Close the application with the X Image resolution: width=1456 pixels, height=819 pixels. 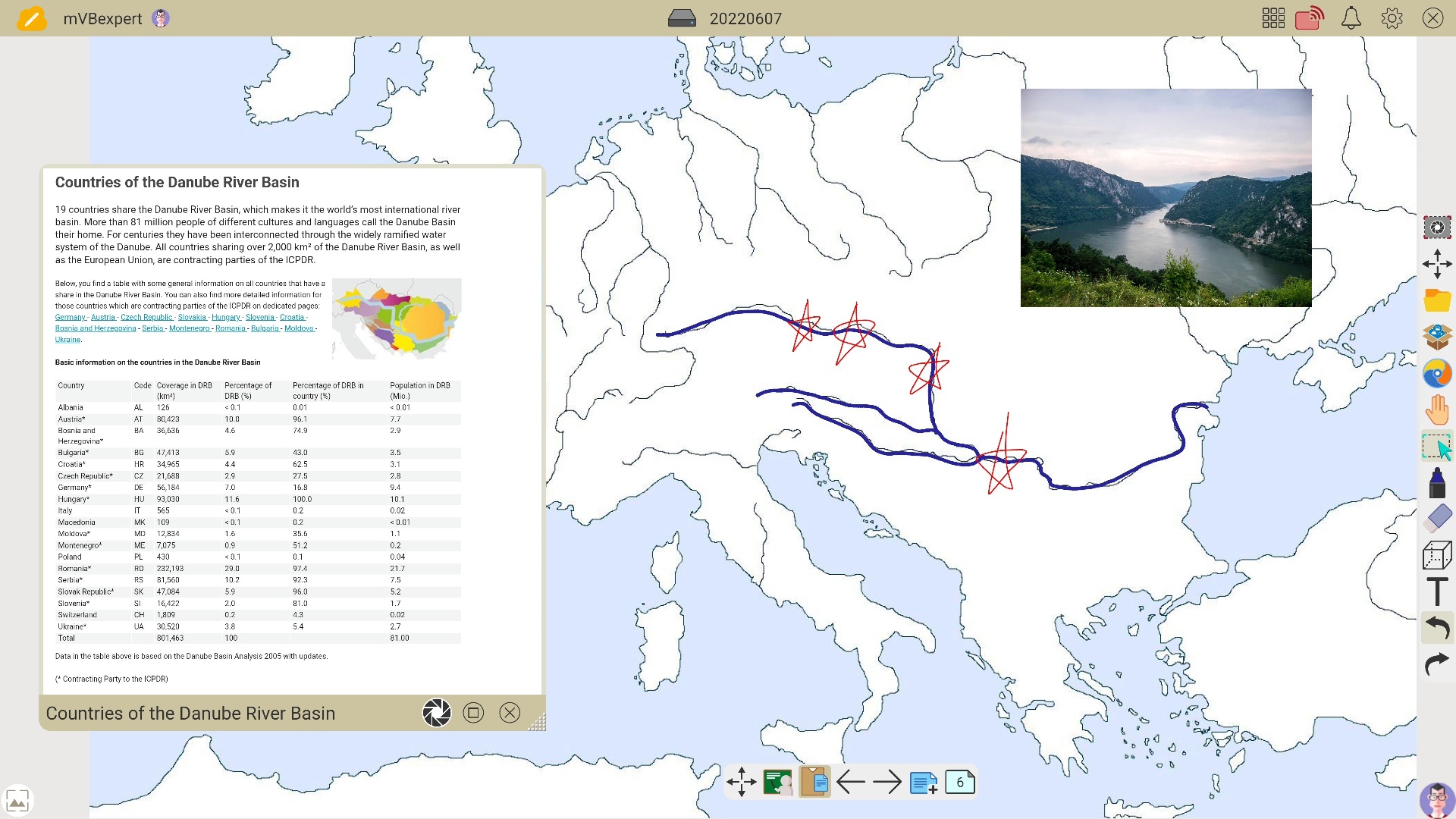click(x=1432, y=18)
